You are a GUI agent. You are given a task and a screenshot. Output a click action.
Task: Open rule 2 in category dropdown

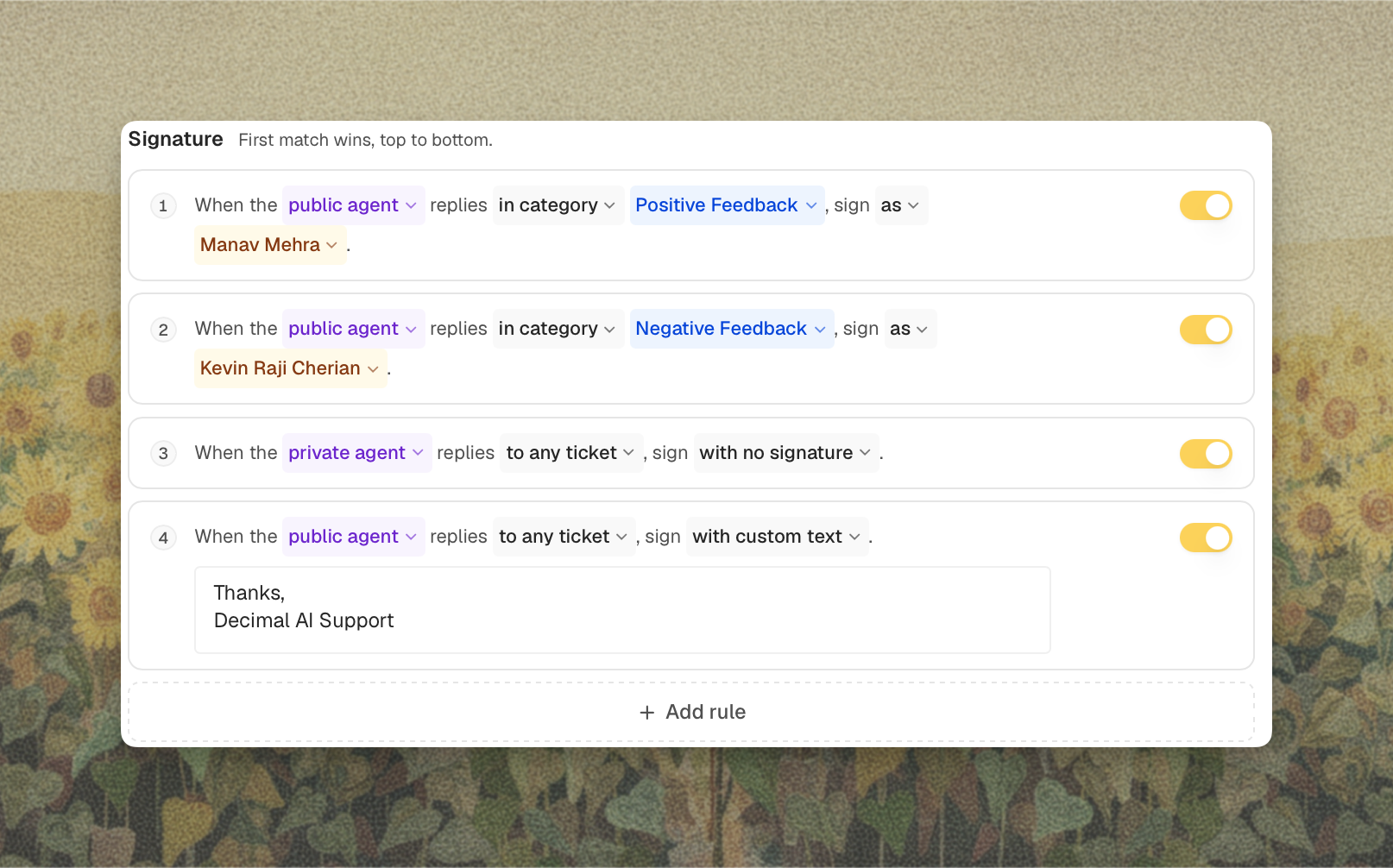click(558, 329)
